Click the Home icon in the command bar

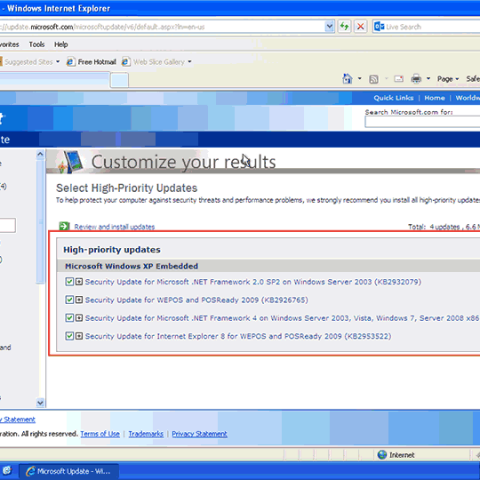pyautogui.click(x=347, y=79)
